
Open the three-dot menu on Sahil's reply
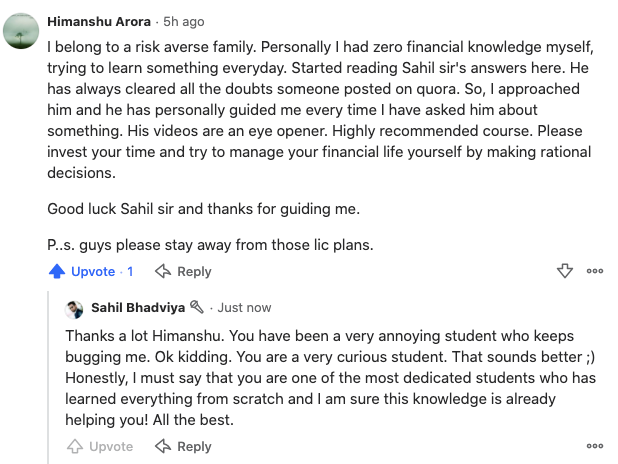(595, 446)
